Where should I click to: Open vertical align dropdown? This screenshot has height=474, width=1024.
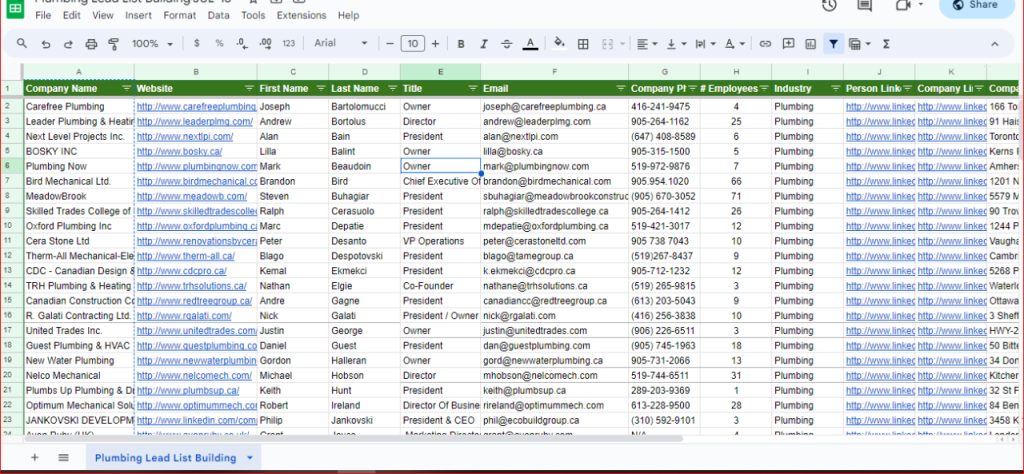click(677, 44)
